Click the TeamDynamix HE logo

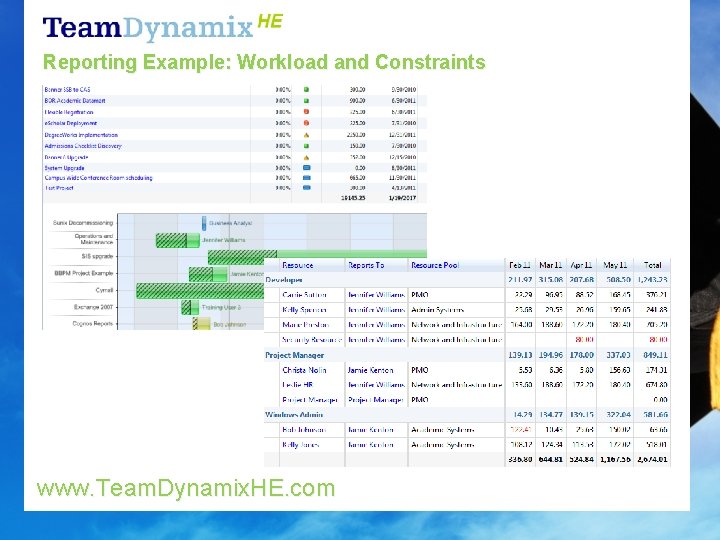pos(163,27)
